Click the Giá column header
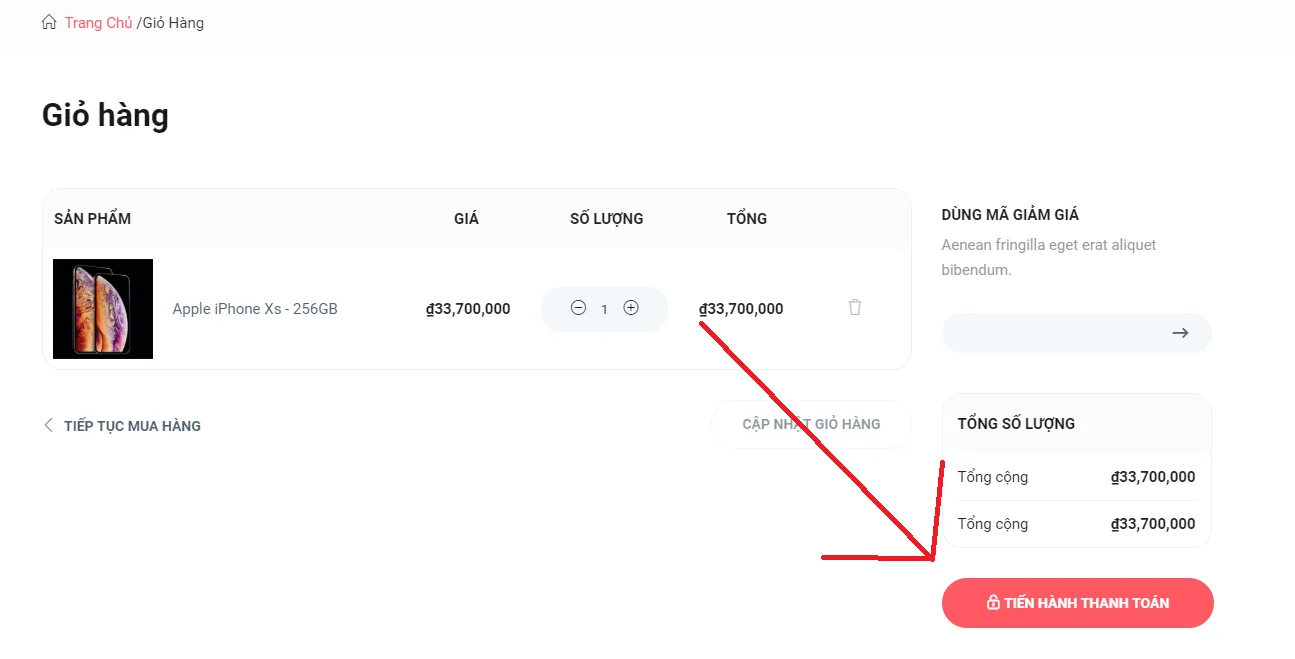Screen dimensions: 1295x659 [466, 218]
